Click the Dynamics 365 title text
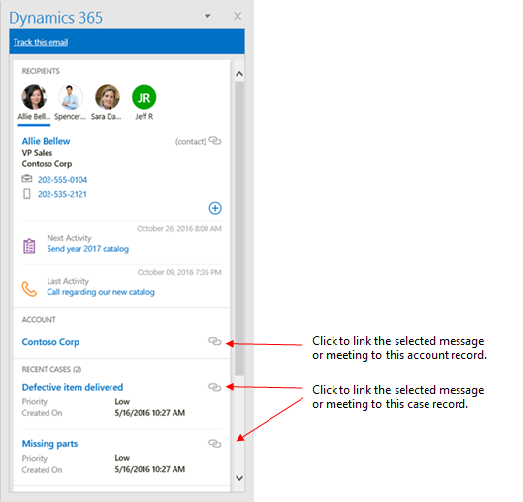Viewport: 523px width, 502px height. tap(56, 18)
